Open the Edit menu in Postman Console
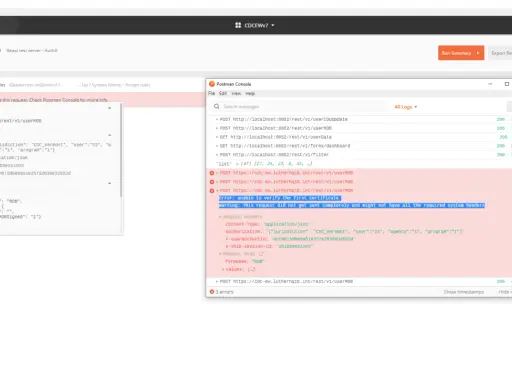 coord(223,93)
